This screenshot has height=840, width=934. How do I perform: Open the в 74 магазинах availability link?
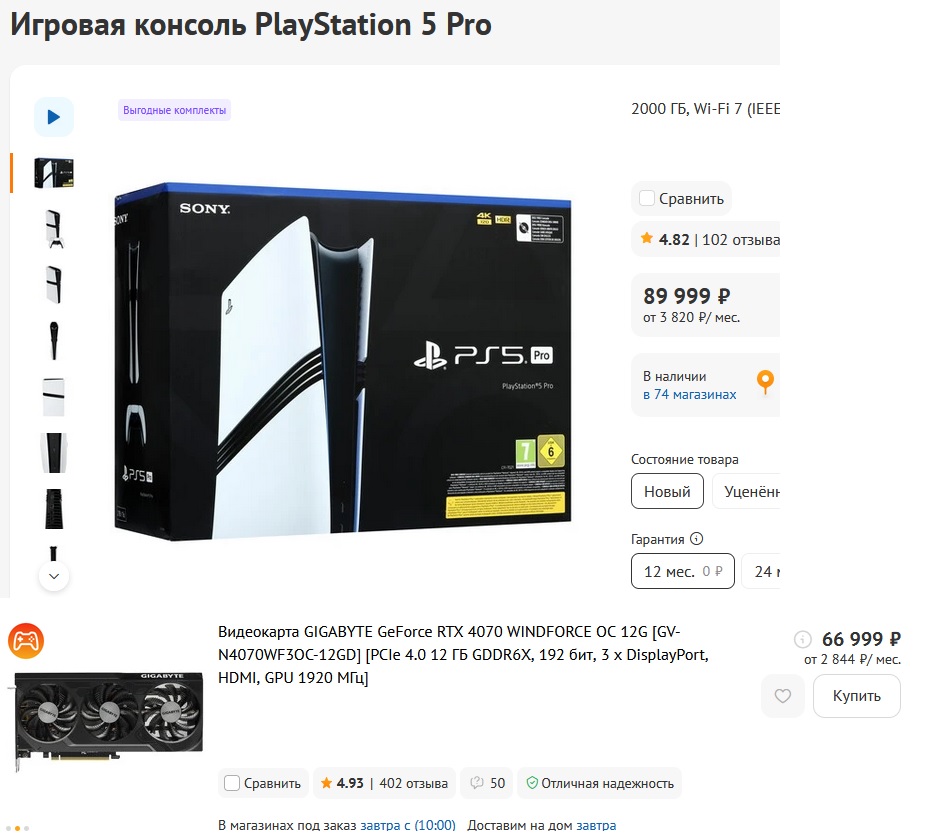point(689,394)
